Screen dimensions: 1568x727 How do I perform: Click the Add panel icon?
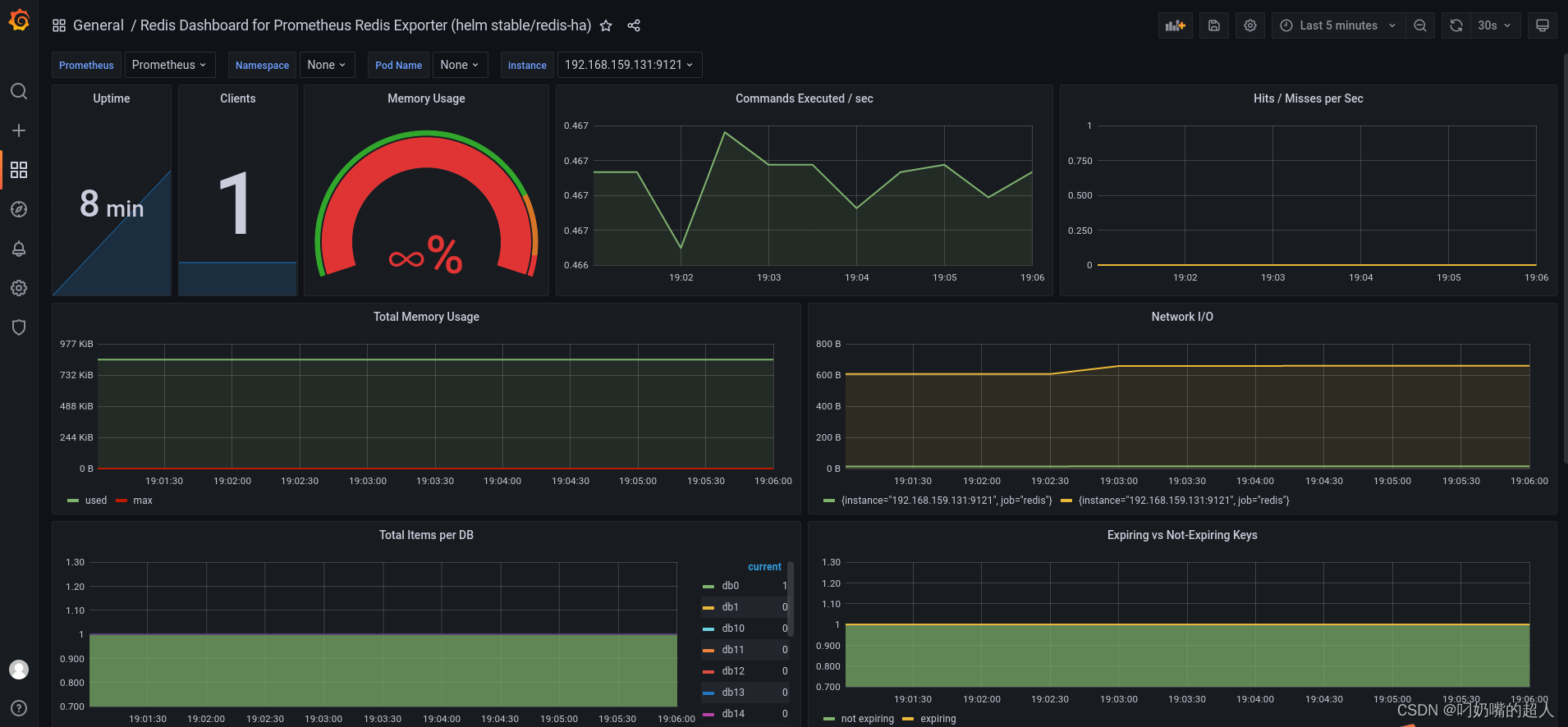point(1176,25)
